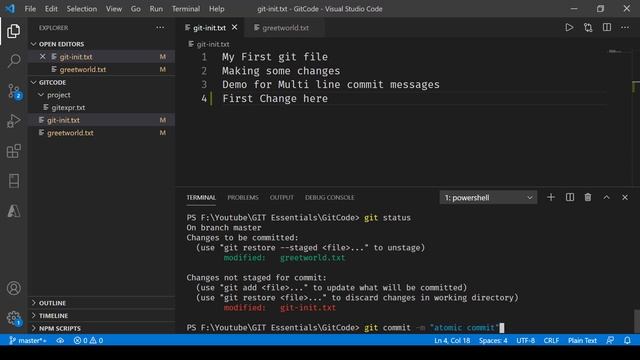Viewport: 640px width, 360px height.
Task: Split the terminal panel
Action: 570,198
